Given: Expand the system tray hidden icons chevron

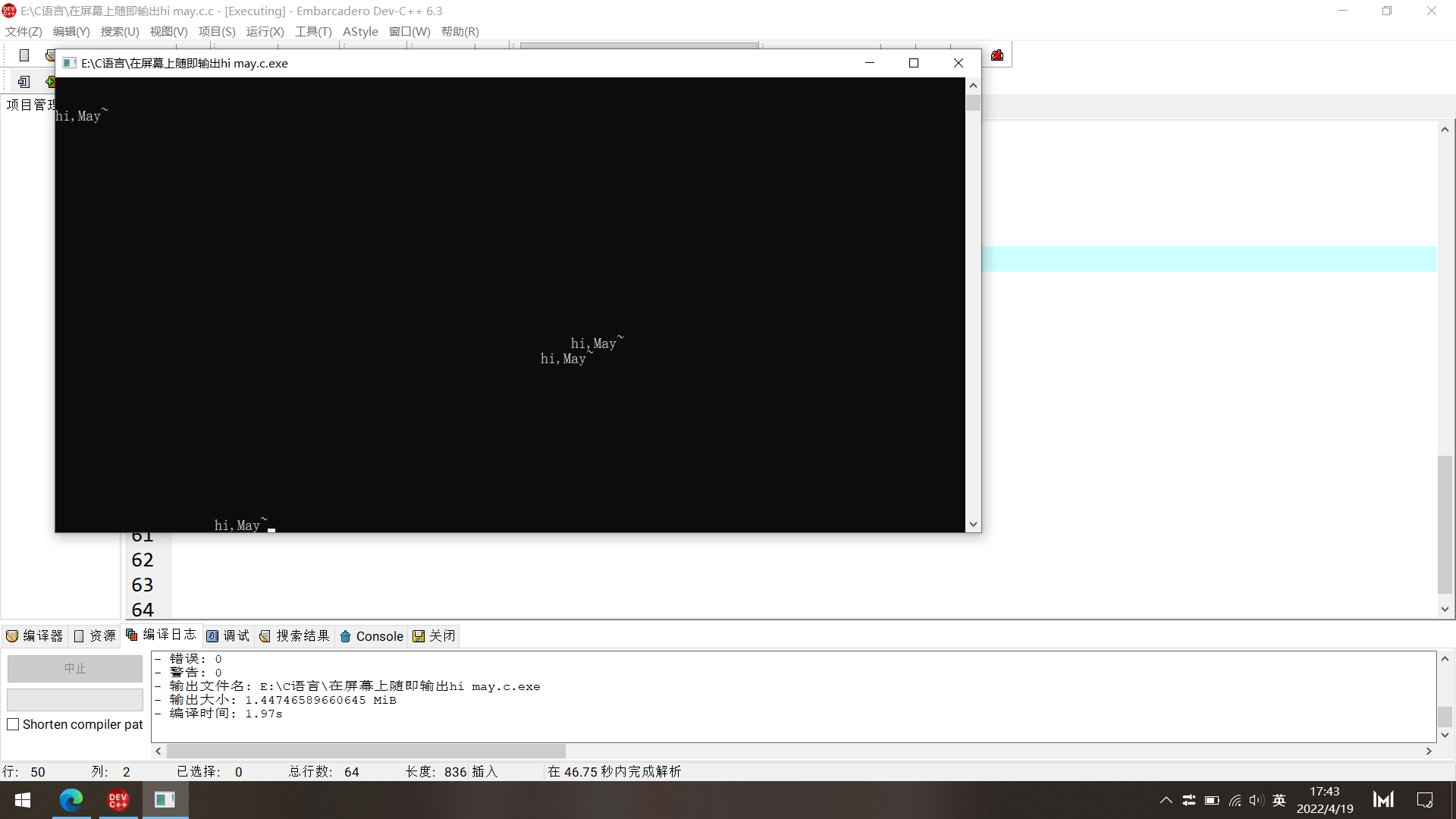Looking at the screenshot, I should 1166,800.
